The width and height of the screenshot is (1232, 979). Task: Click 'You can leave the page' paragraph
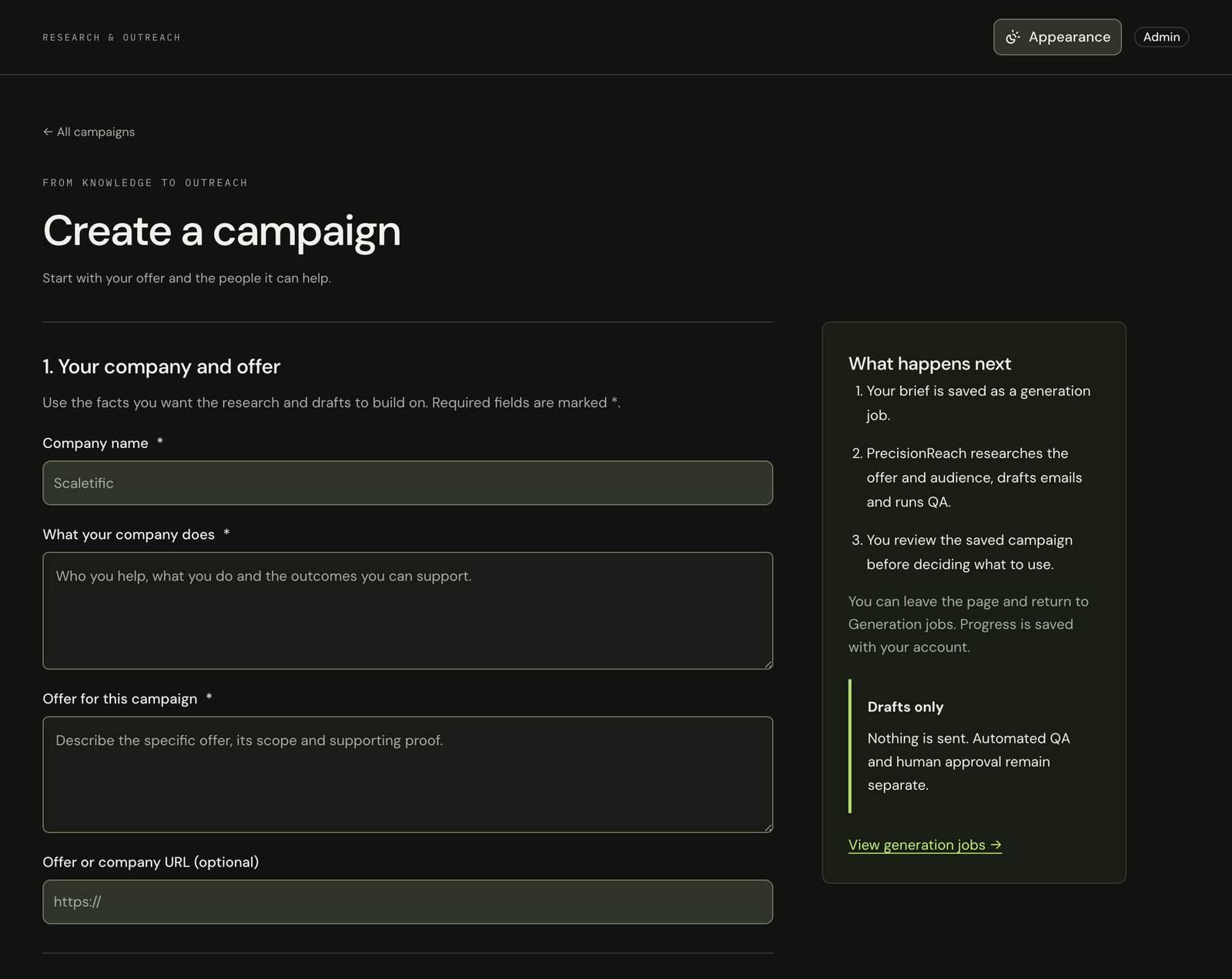tap(969, 624)
